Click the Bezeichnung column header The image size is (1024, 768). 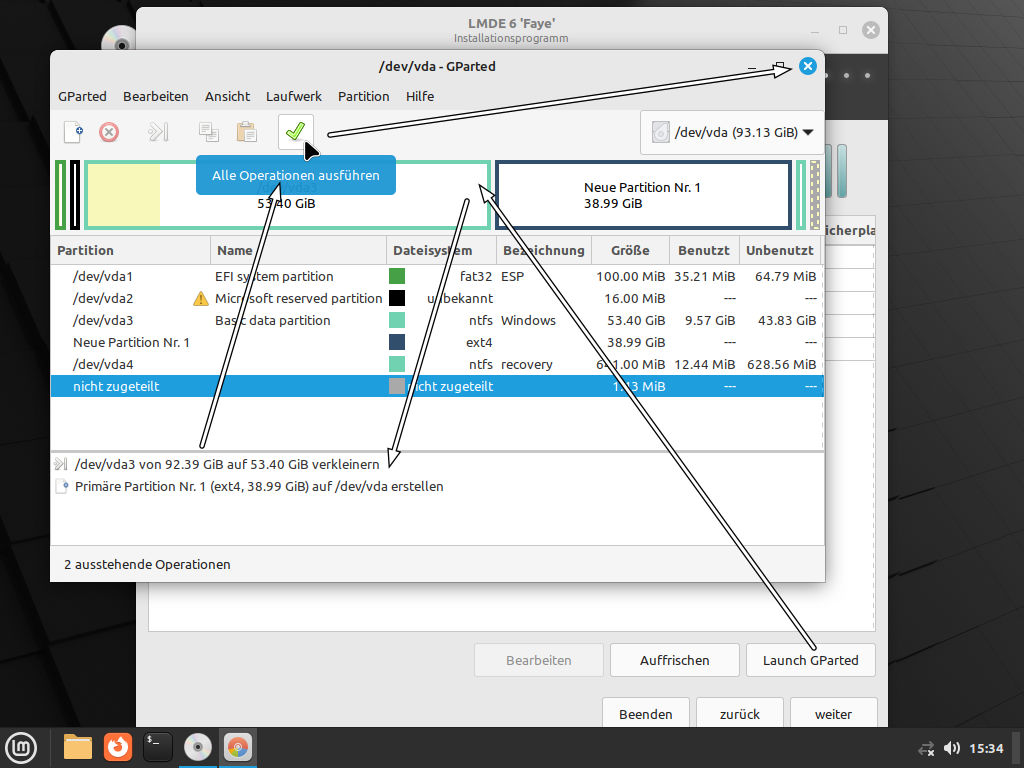(544, 250)
